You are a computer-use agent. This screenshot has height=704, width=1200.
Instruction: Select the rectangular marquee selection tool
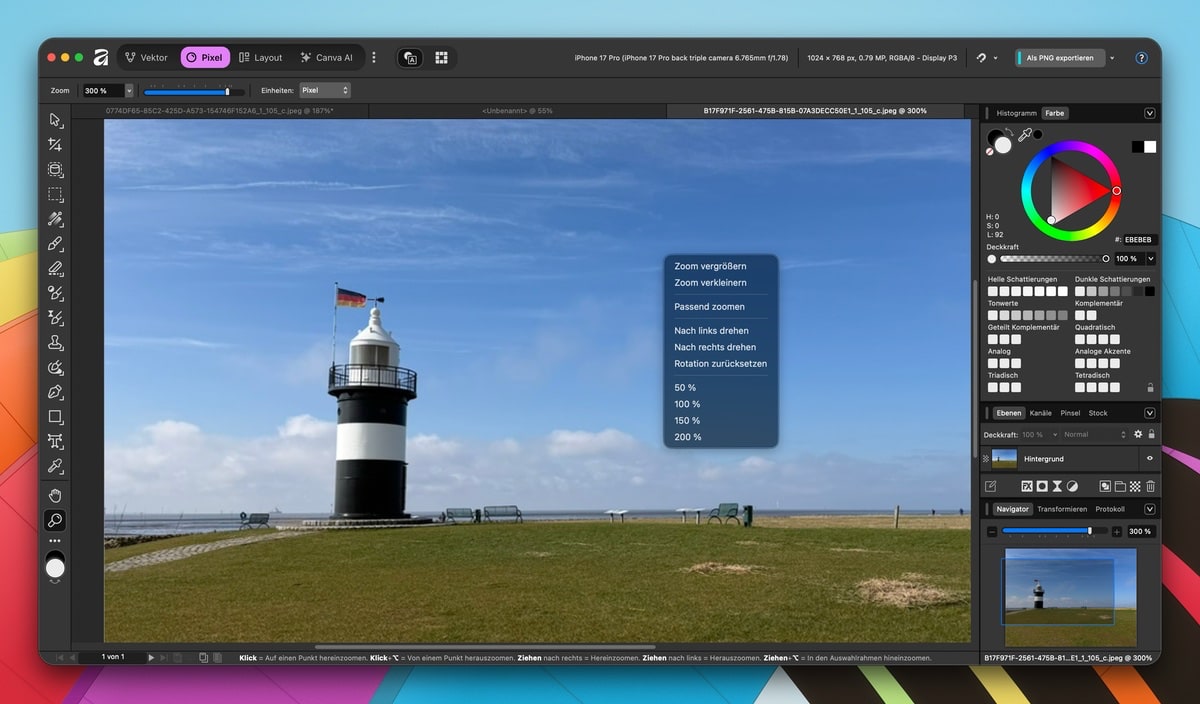[55, 194]
